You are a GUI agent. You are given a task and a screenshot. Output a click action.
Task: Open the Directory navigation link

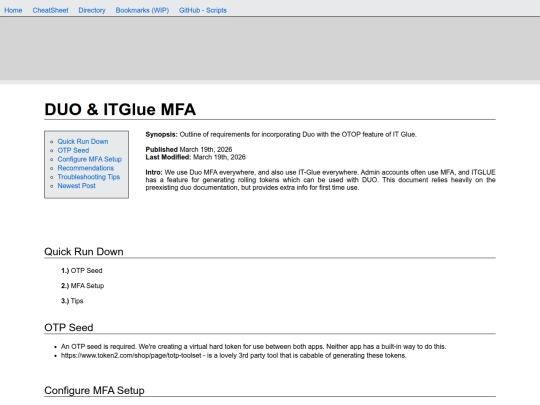tap(92, 10)
